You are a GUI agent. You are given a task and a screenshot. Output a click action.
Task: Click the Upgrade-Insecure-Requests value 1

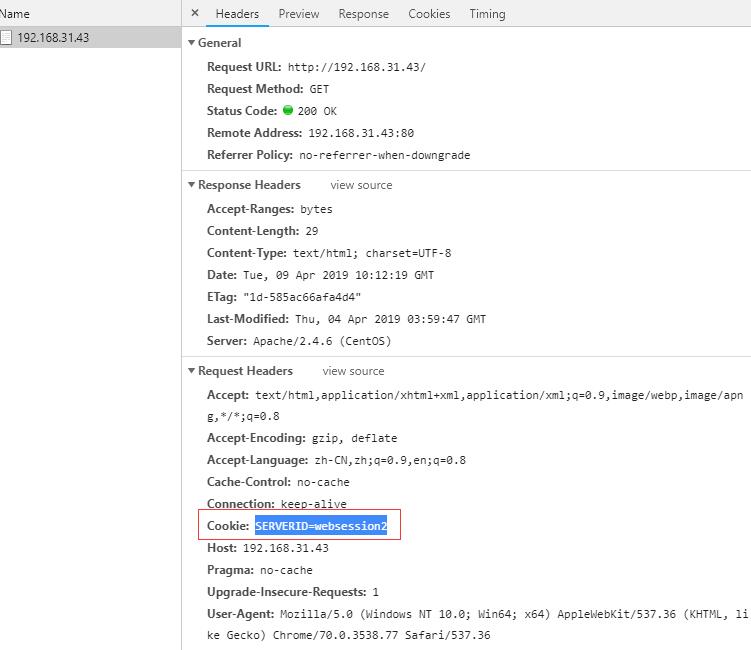(x=376, y=592)
